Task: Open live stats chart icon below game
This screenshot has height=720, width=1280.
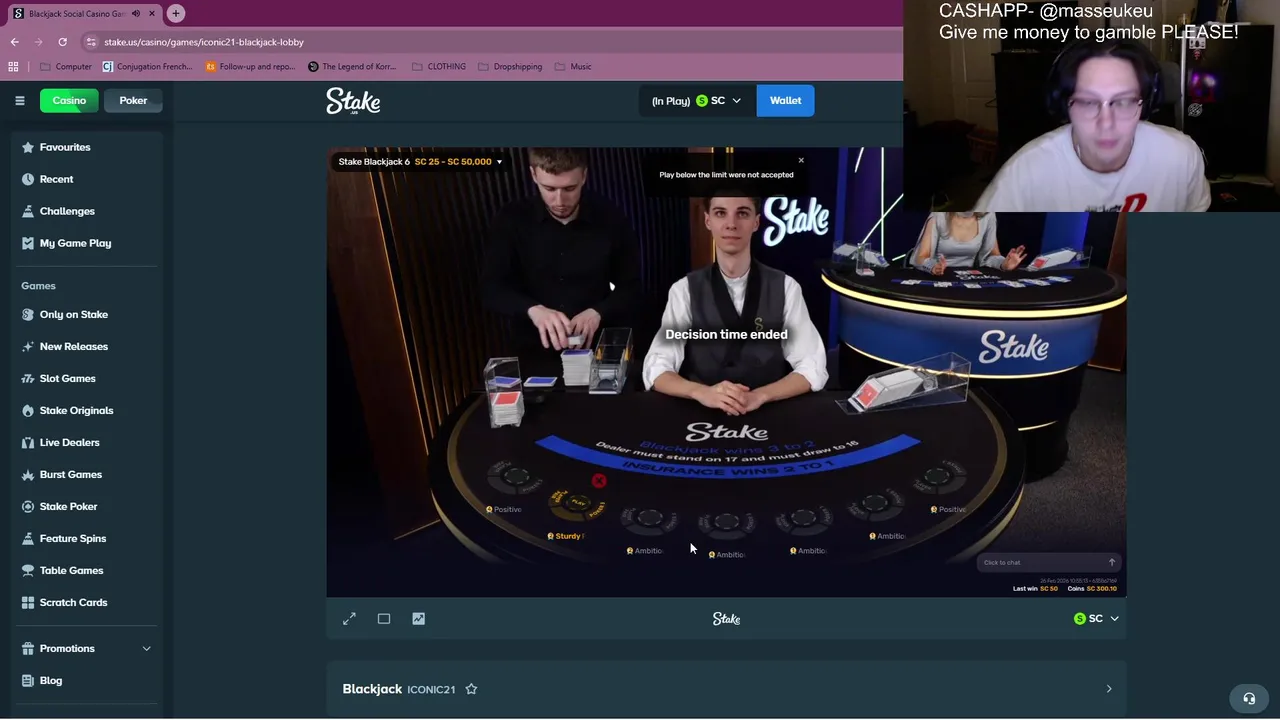Action: 418,619
